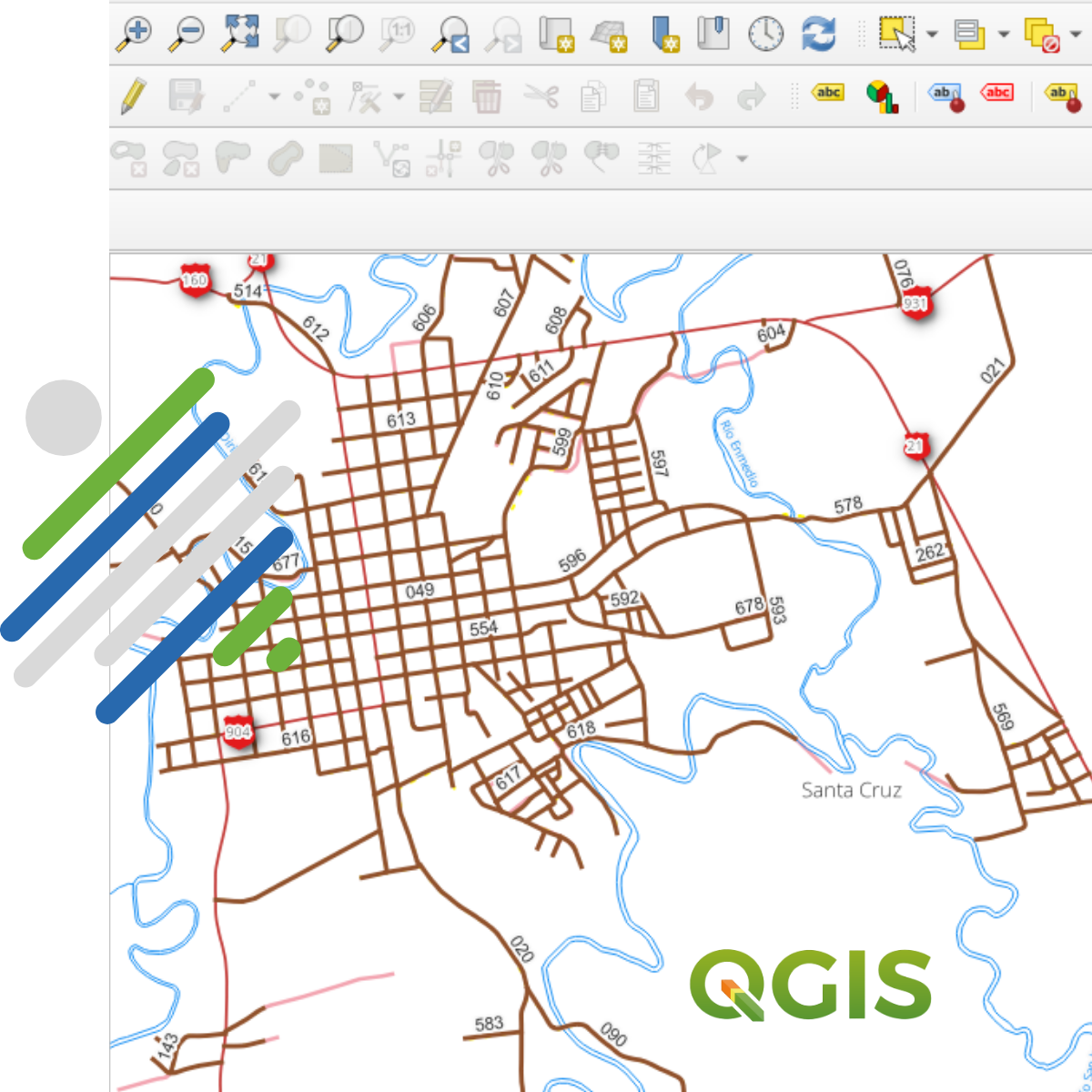Click the Delete Ring icon
Screen dimensions: 1092x1092
coord(128,158)
